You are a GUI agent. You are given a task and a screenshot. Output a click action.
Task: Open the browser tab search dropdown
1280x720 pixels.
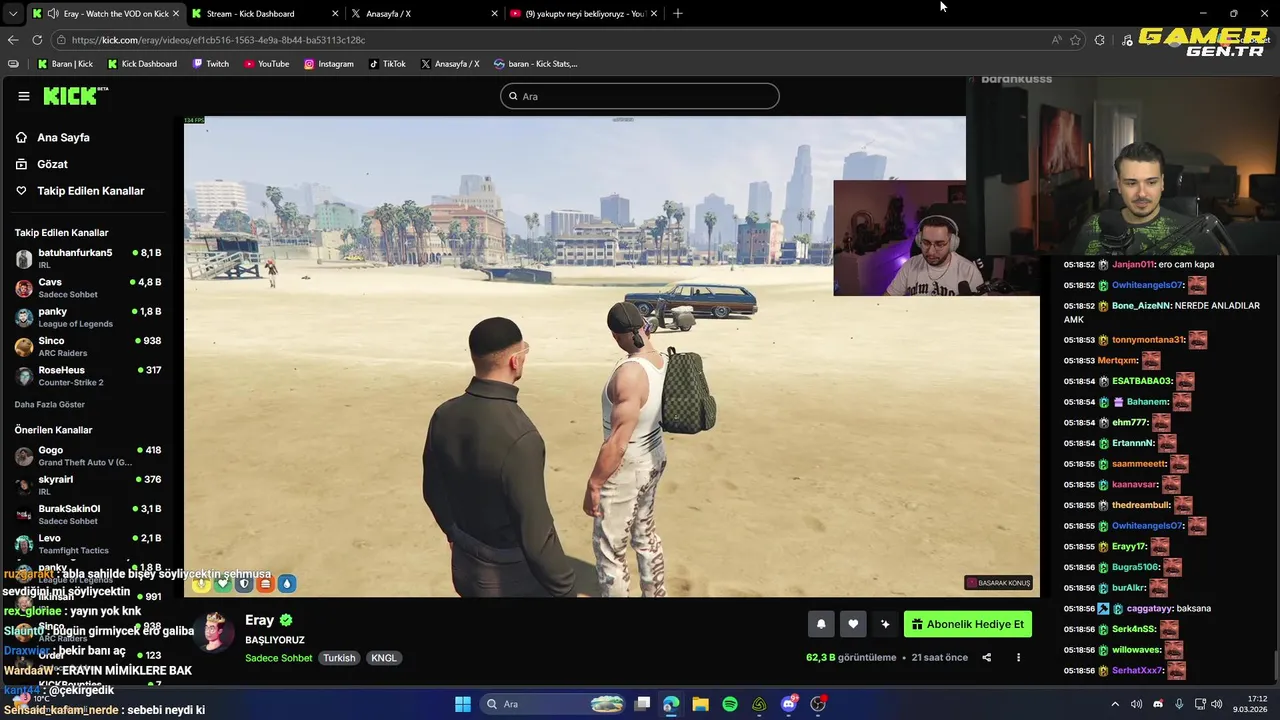pyautogui.click(x=12, y=14)
